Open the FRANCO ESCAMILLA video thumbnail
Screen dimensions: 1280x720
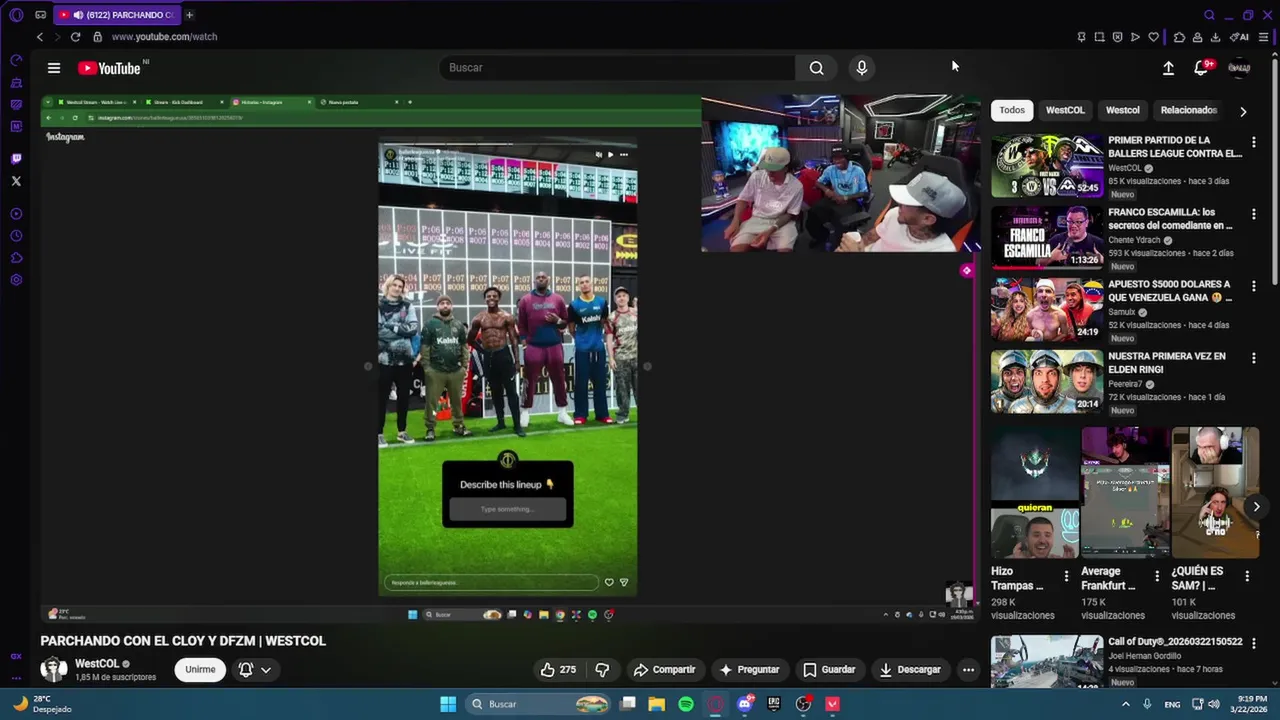pos(1047,237)
